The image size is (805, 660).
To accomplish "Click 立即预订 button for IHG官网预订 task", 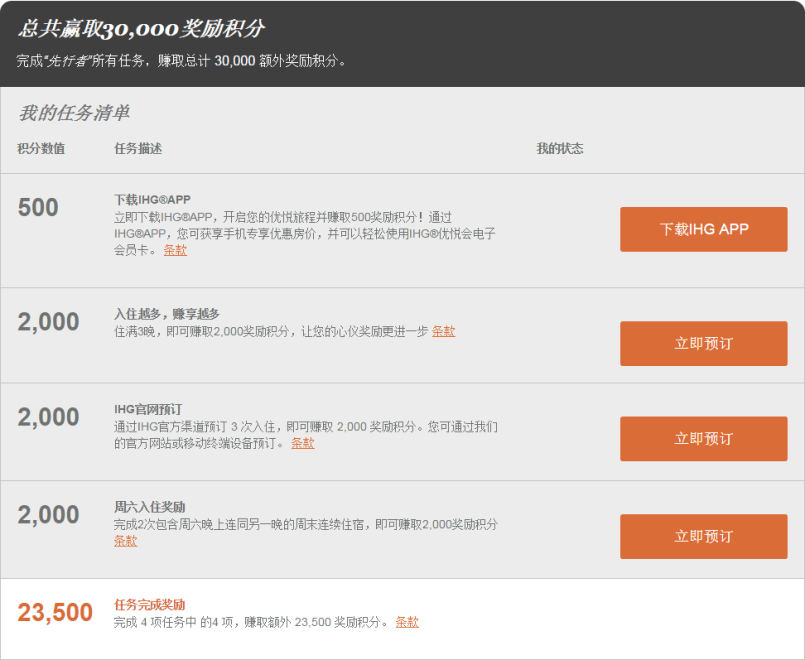I will click(703, 439).
